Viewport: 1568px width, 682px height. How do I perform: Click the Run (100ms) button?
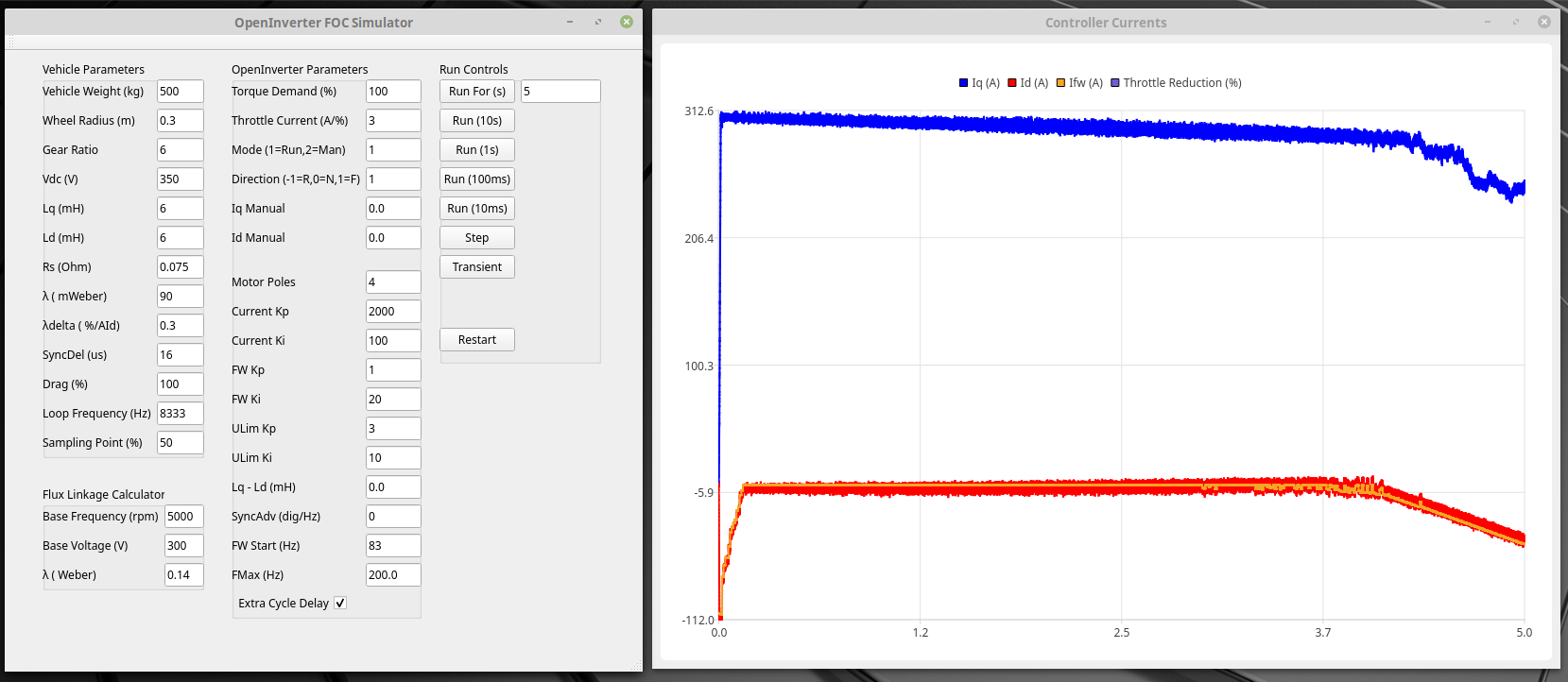coord(476,179)
